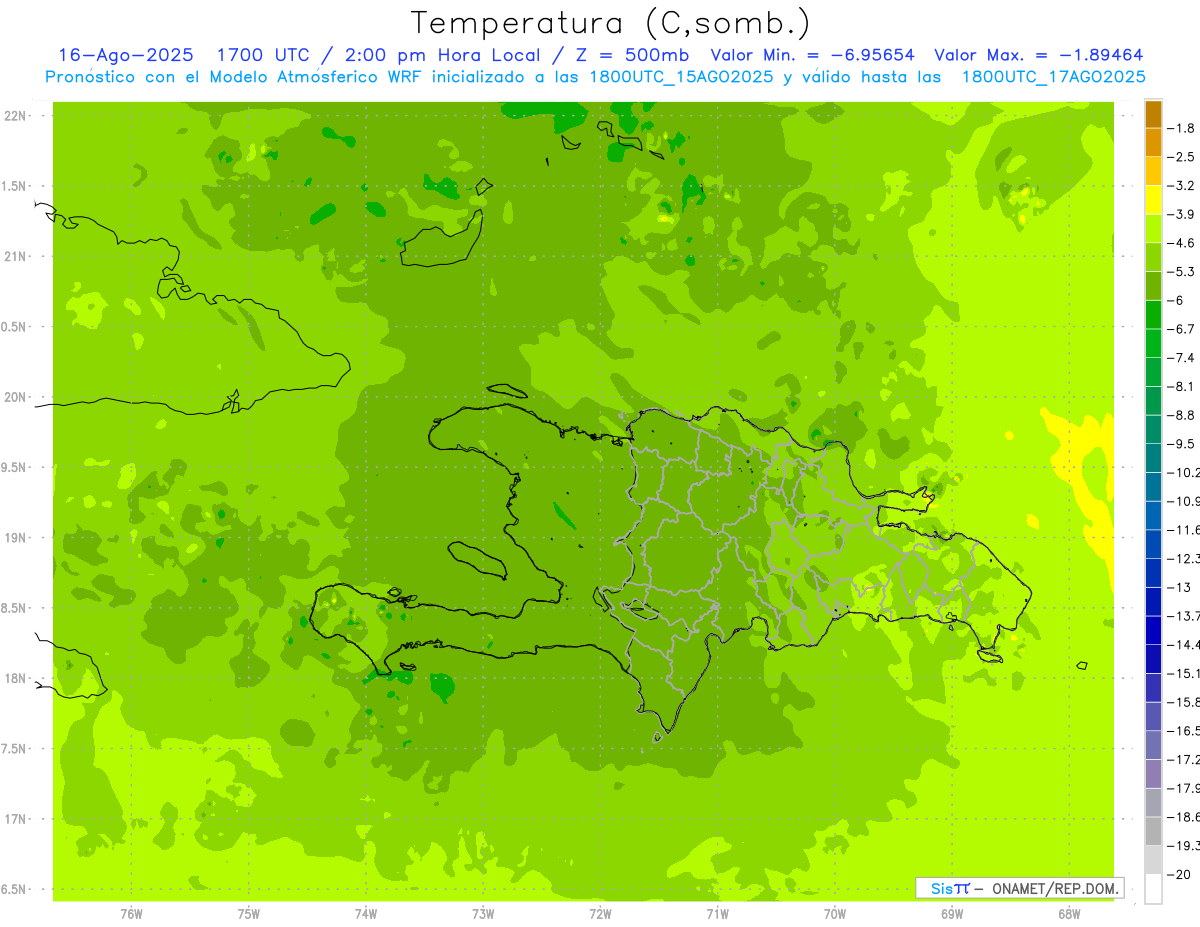This screenshot has width=1200, height=927.
Task: Click the '-2.5' color scale value
Action: coord(1183,157)
